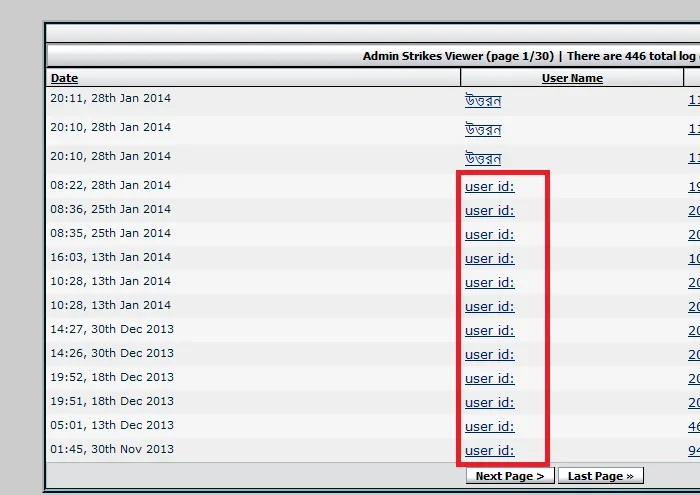The height and width of the screenshot is (495, 700).
Task: Select the date text "14:27, 30th Dec 2013"
Action: click(x=112, y=329)
